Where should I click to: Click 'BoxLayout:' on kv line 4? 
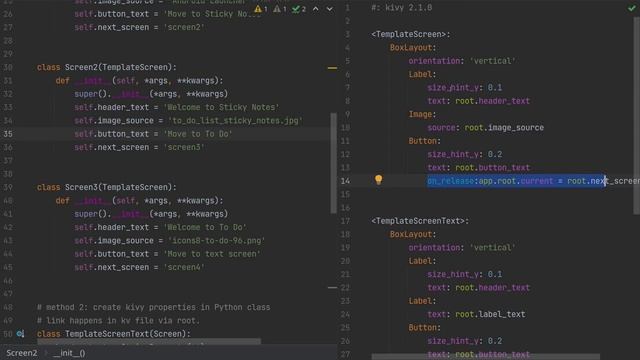coord(413,47)
